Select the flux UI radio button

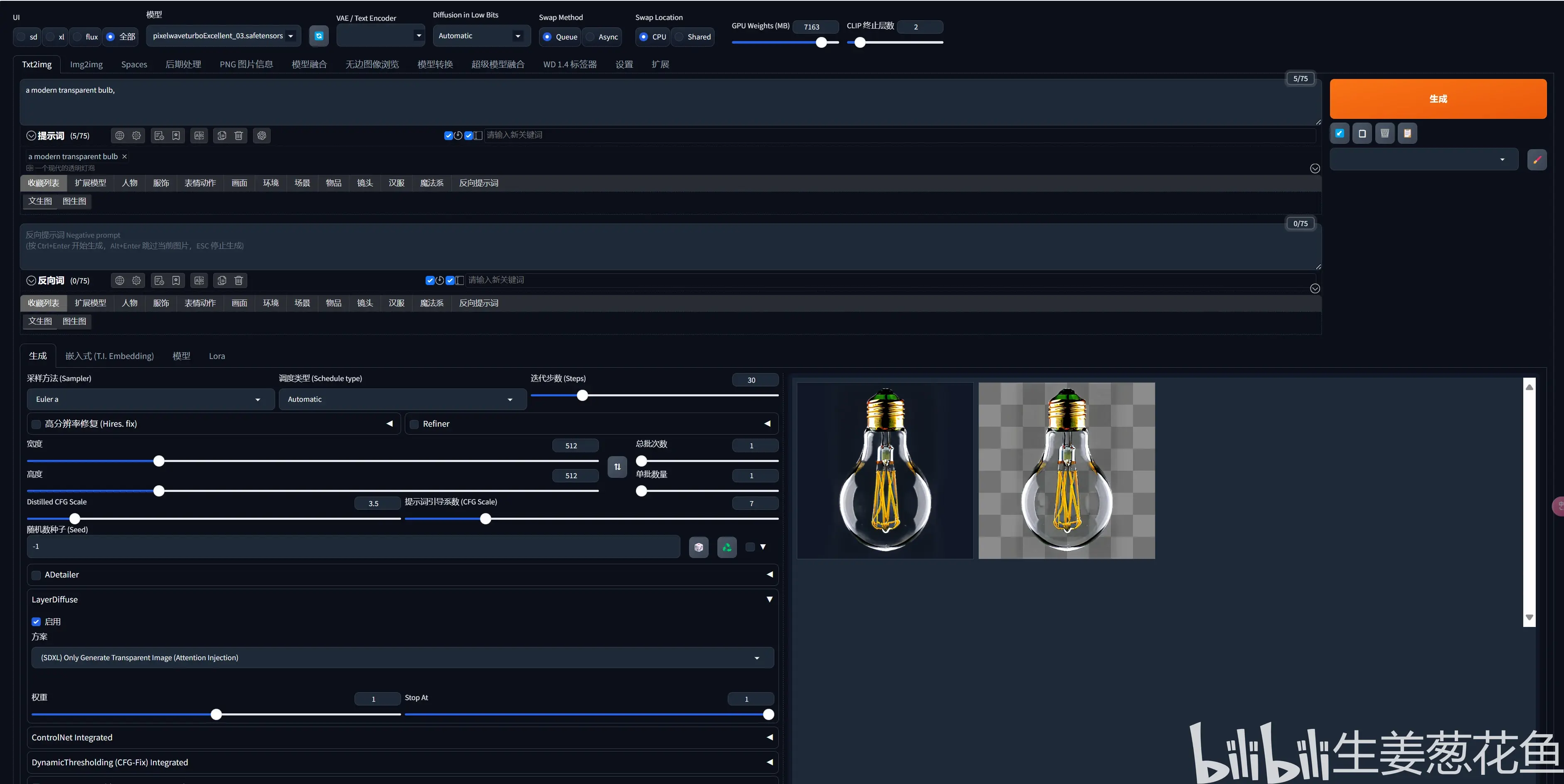coord(78,37)
